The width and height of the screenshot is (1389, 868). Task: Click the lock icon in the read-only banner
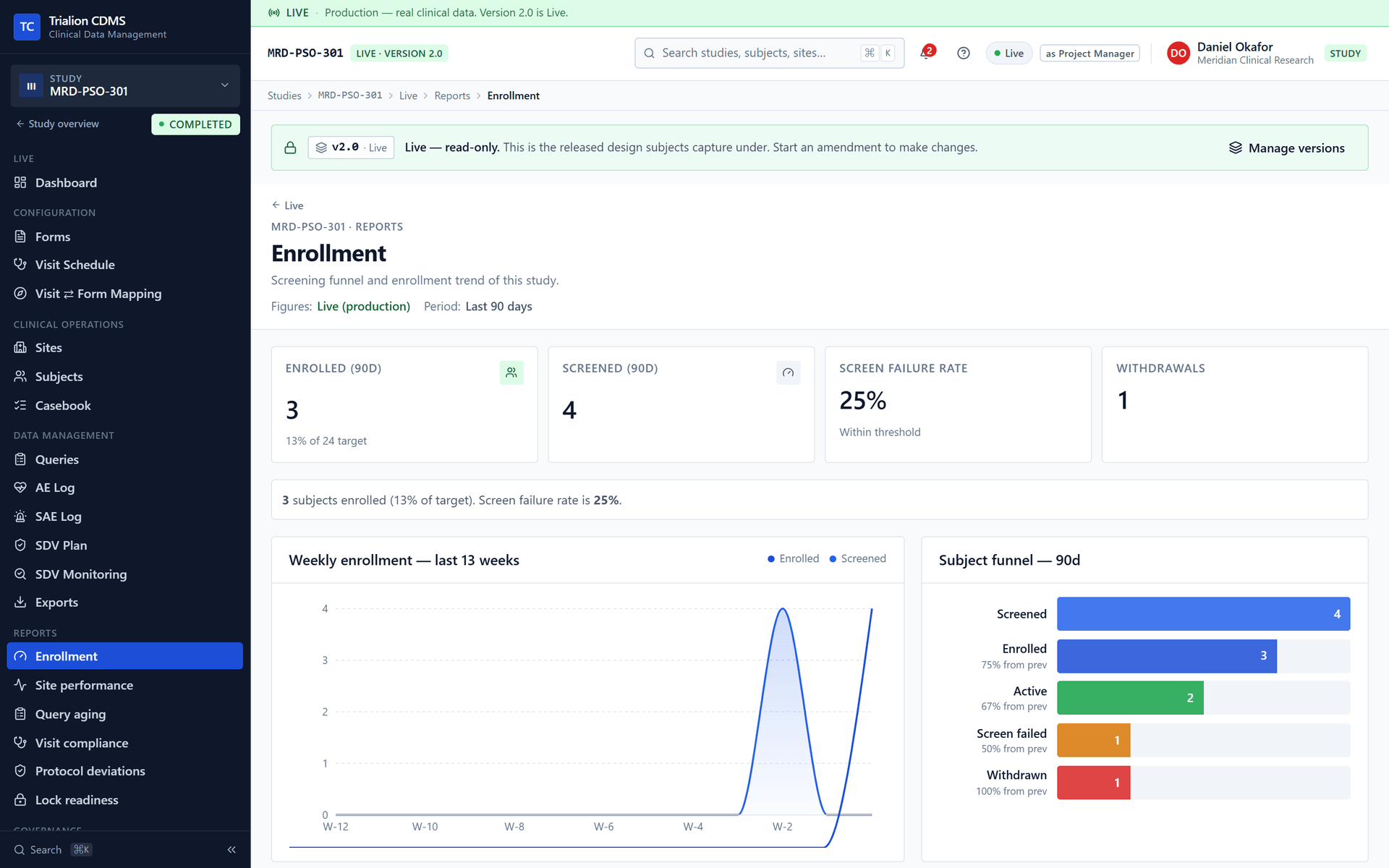tap(290, 148)
